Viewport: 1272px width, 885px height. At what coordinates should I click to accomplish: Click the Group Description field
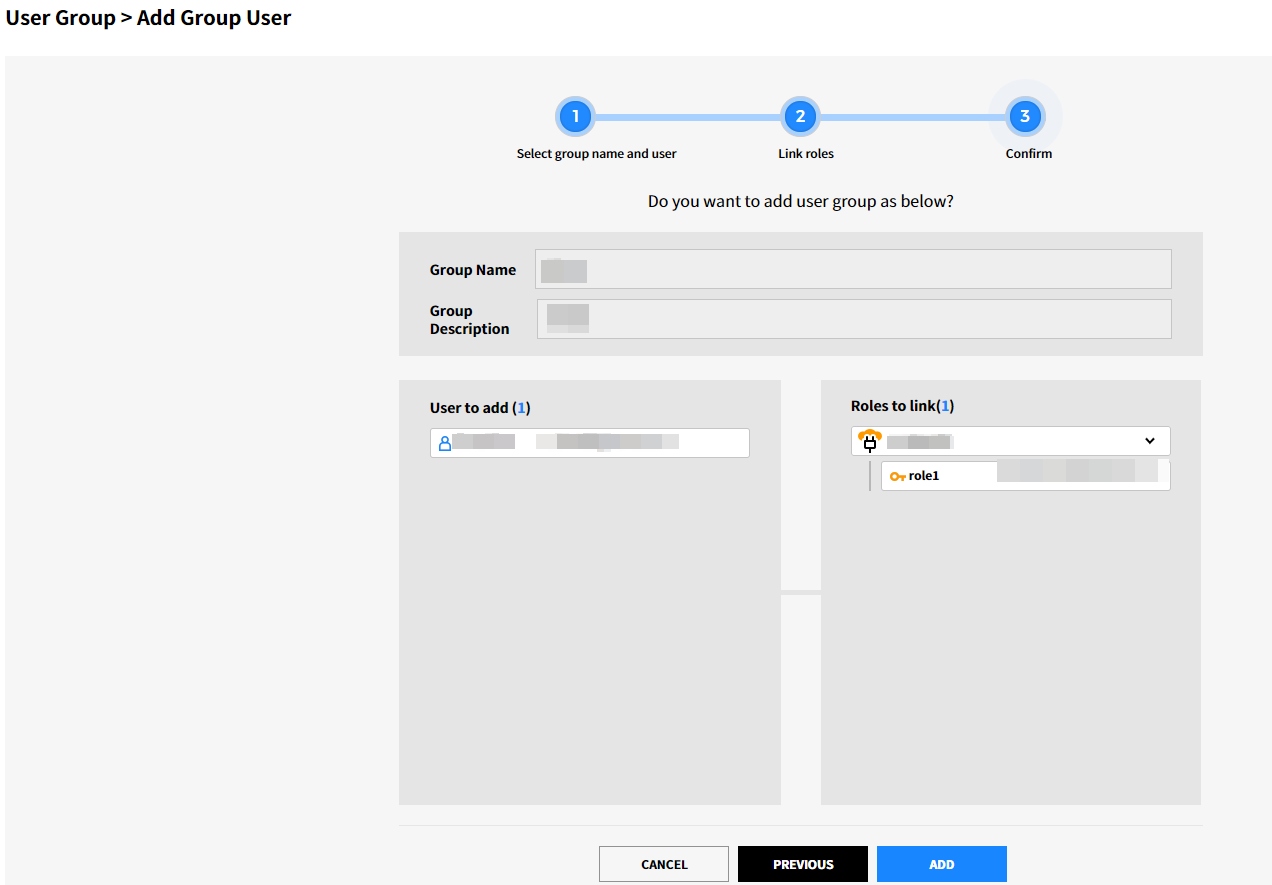click(x=853, y=319)
